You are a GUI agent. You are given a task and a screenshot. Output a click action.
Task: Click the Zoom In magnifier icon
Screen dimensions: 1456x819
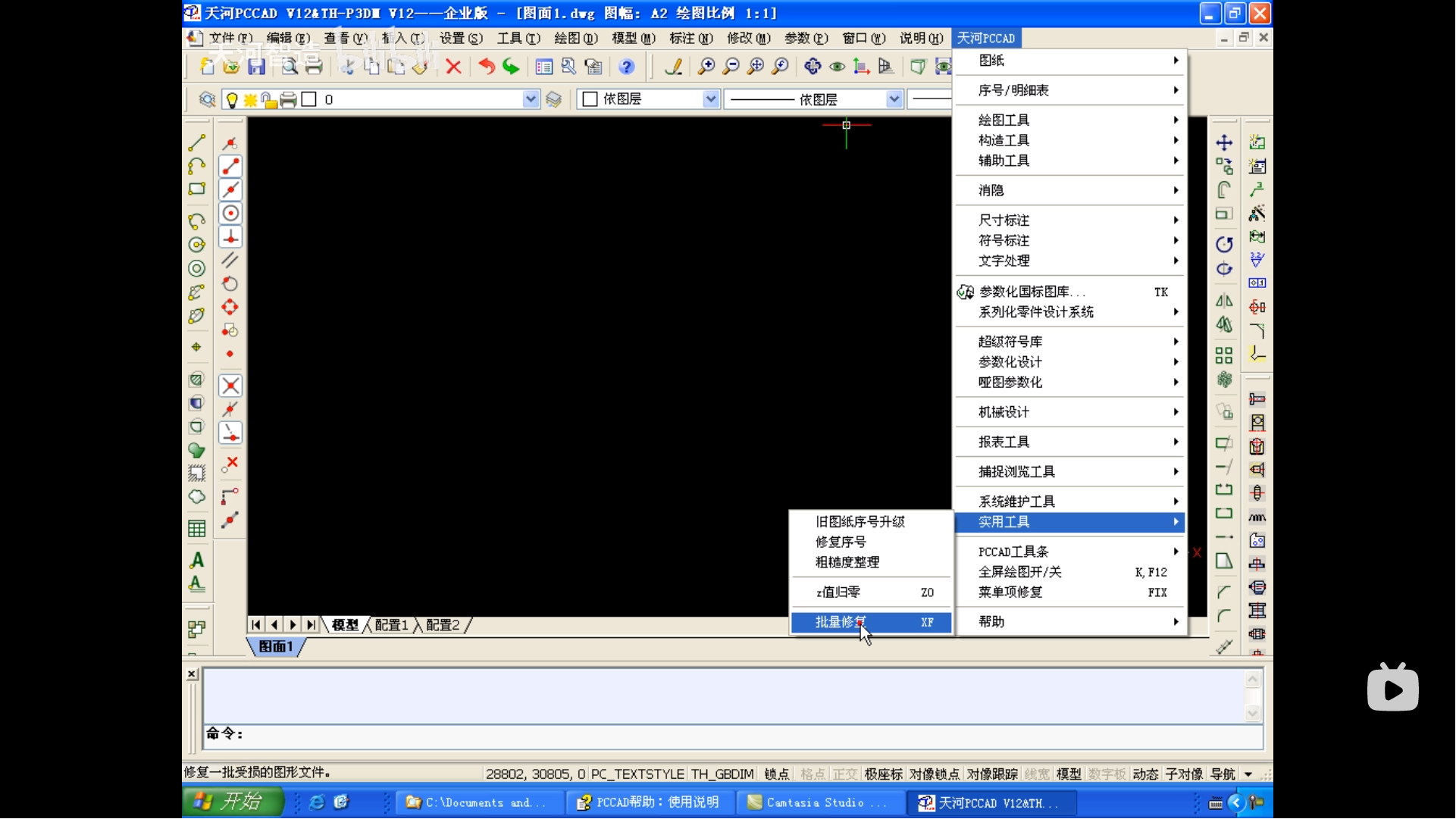(706, 67)
